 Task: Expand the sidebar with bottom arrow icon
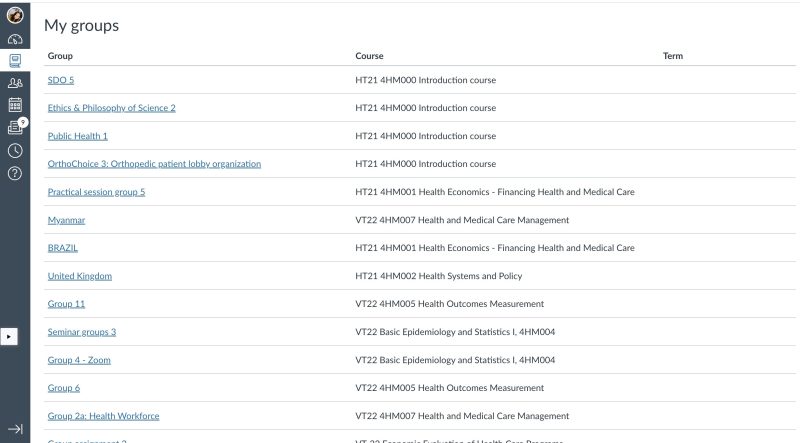(15, 428)
